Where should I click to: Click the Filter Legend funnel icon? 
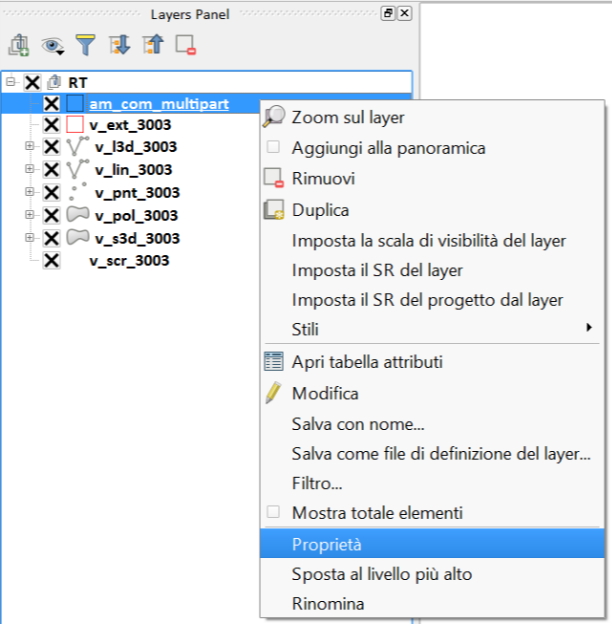[86, 45]
